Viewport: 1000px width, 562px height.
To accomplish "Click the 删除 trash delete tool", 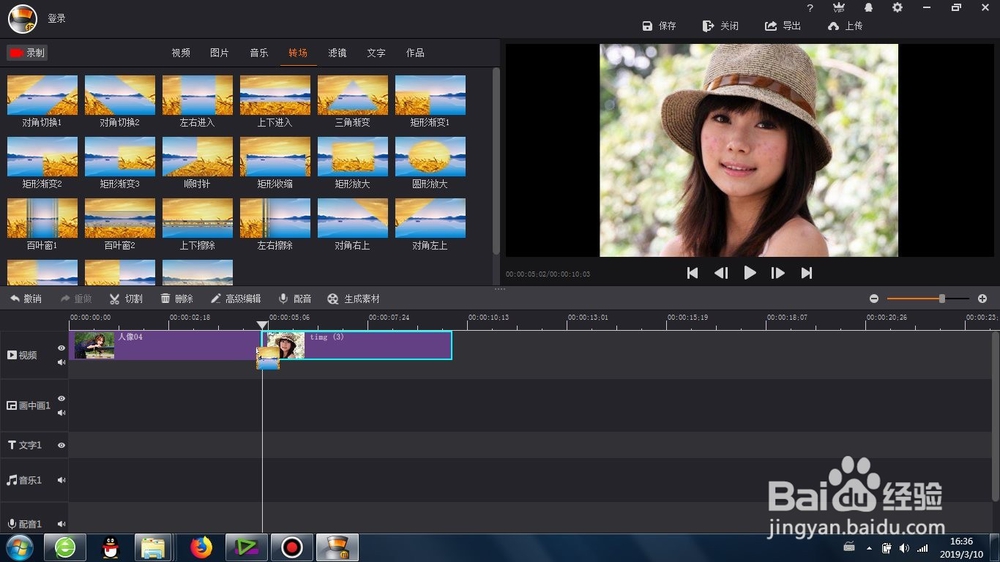I will tap(177, 299).
